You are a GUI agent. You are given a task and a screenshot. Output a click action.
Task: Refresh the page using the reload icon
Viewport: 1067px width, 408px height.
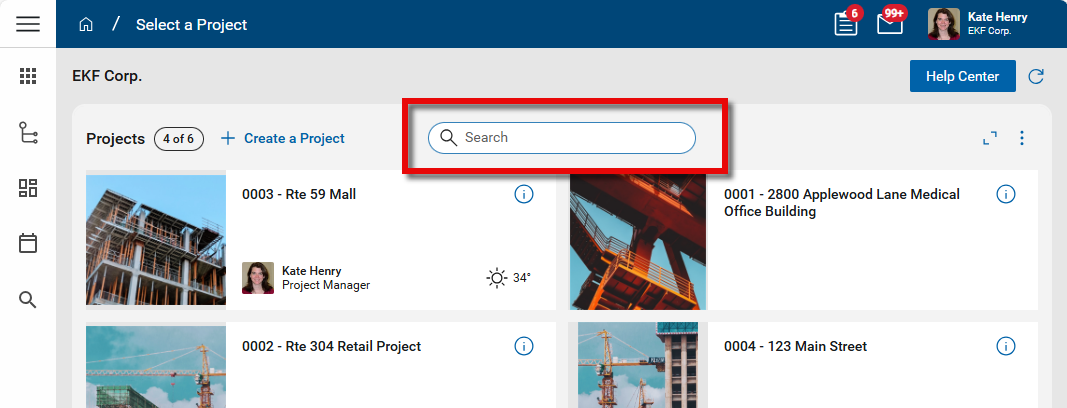click(x=1036, y=76)
